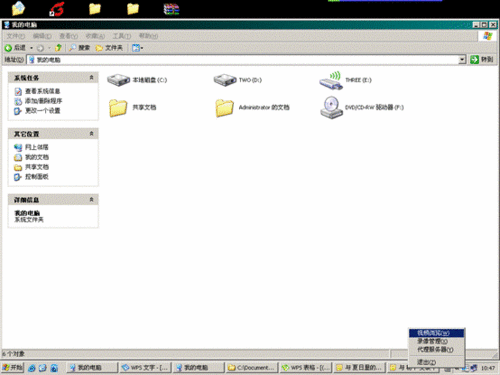
Task: Click the Up folder toolbar icon
Action: coord(58,48)
